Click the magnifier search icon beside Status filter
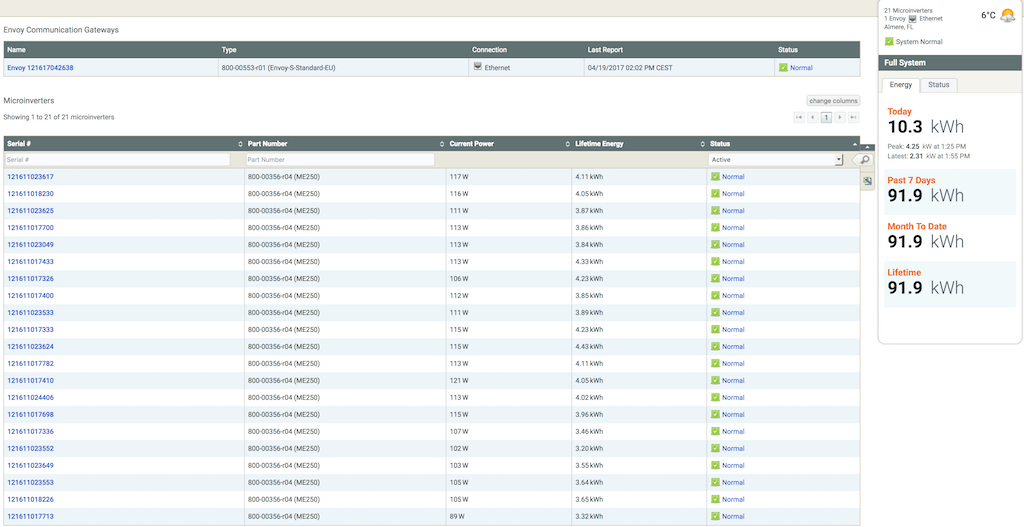Image resolution: width=1024 pixels, height=527 pixels. (x=865, y=160)
